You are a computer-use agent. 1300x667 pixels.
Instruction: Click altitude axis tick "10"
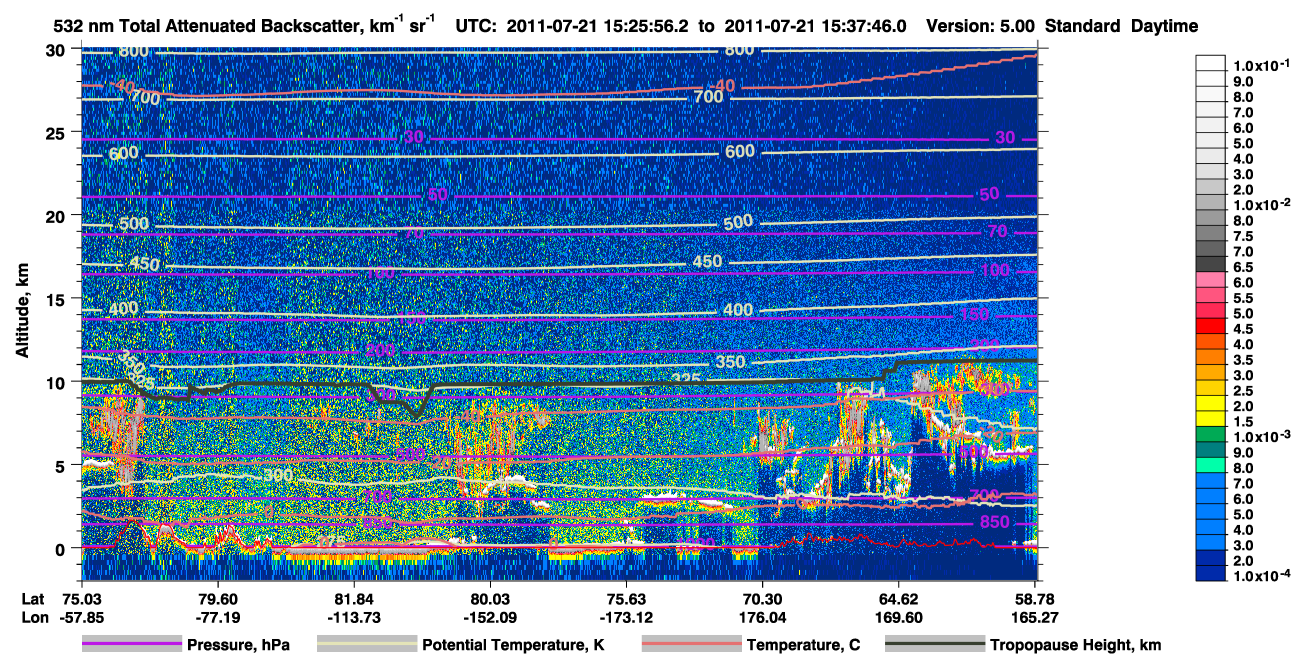point(58,382)
